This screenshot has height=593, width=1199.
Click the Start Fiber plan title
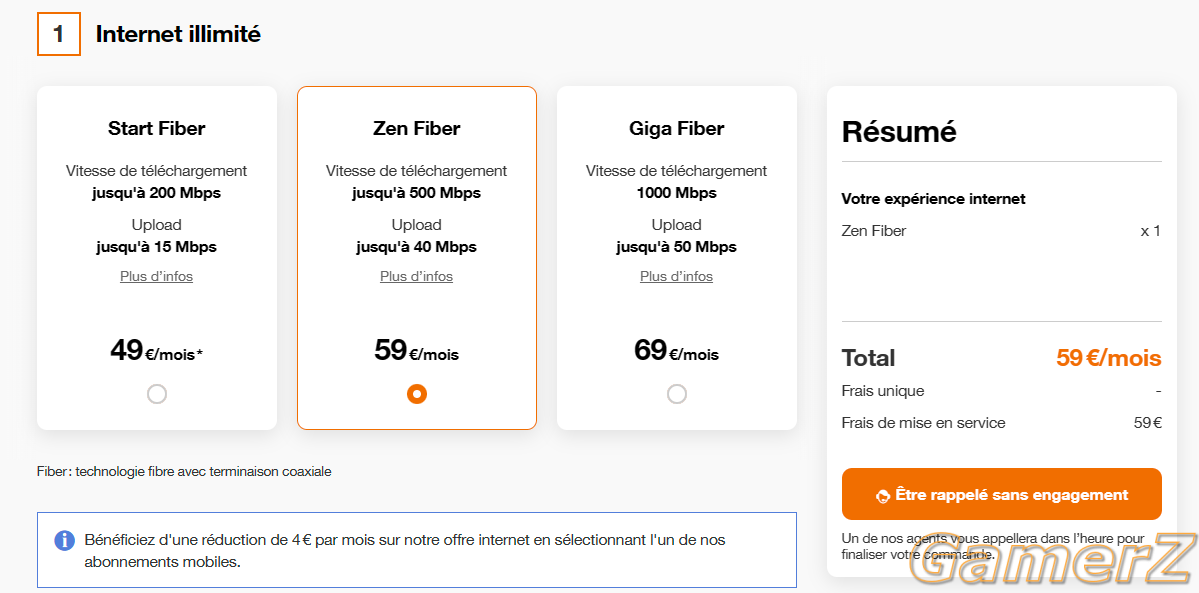click(157, 128)
